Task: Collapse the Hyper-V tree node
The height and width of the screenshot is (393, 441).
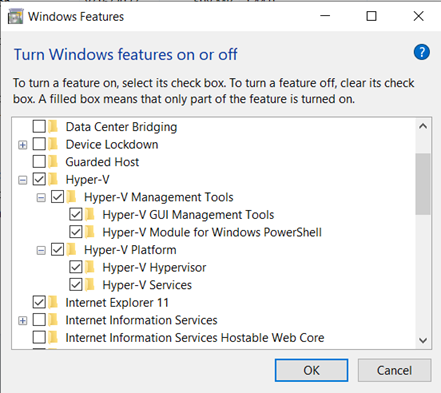Action: pyautogui.click(x=23, y=180)
